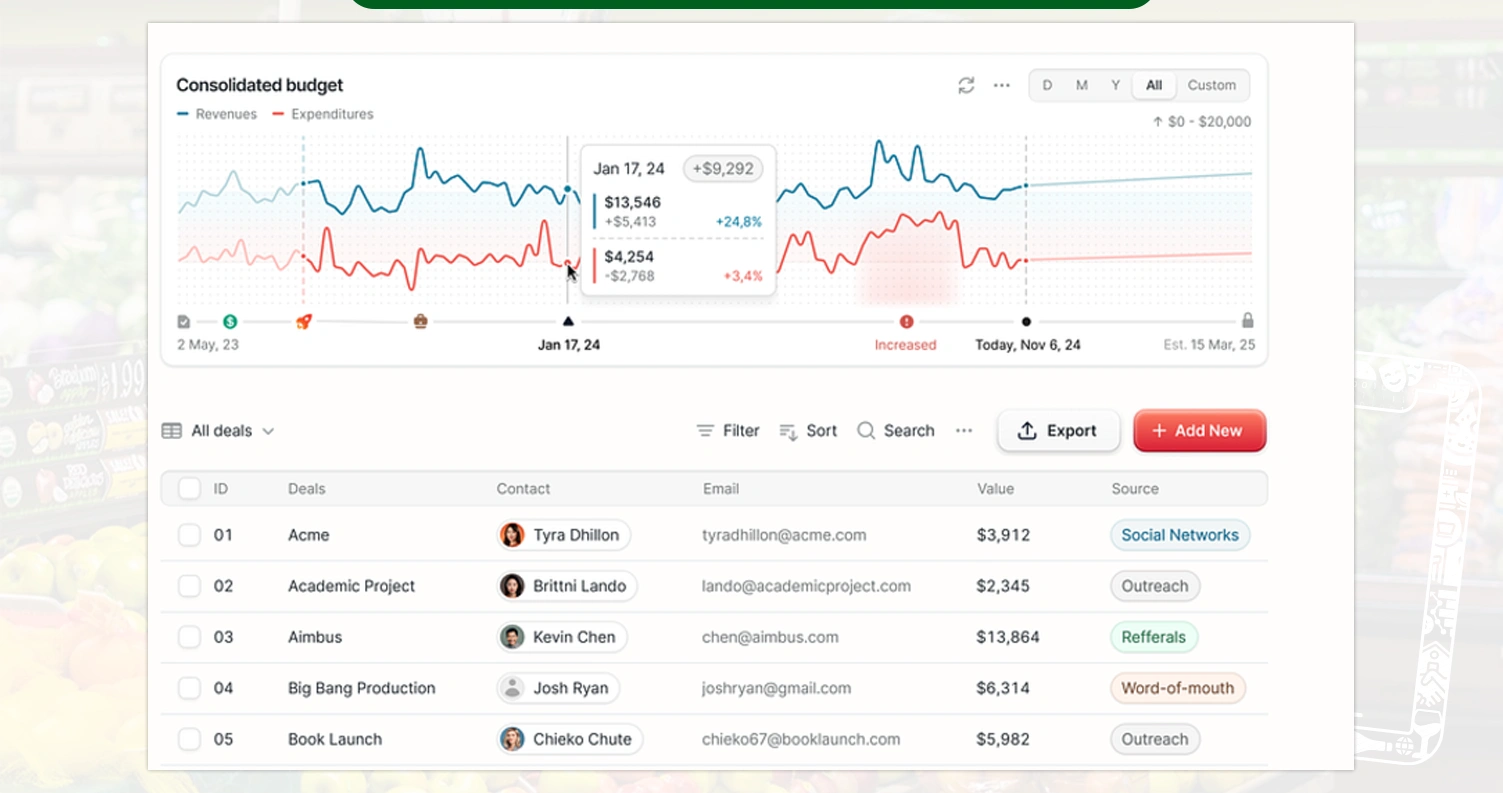Click the briefcase icon on the timeline
Screen dimensions: 1503x793
tap(421, 321)
